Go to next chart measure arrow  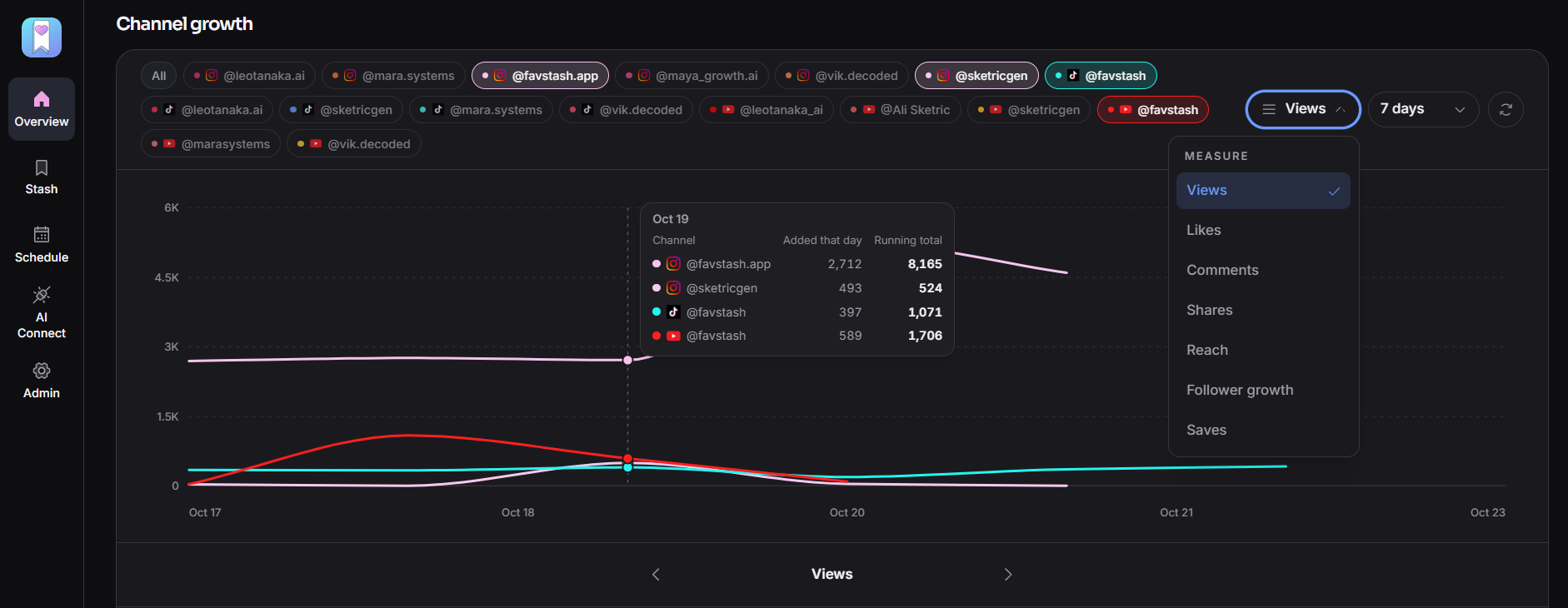click(1008, 574)
